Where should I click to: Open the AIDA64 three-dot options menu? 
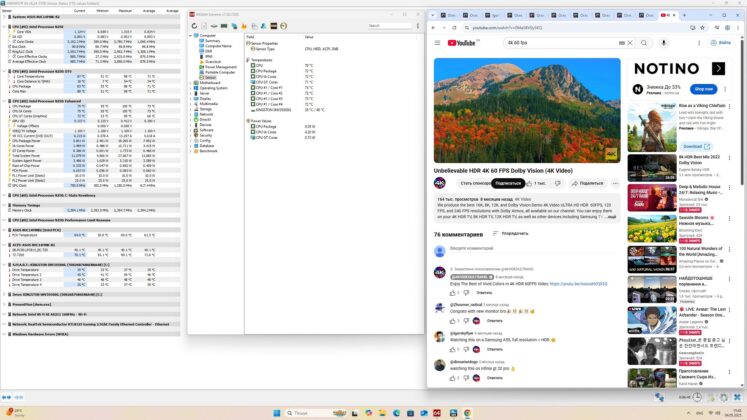pyautogui.click(x=418, y=26)
